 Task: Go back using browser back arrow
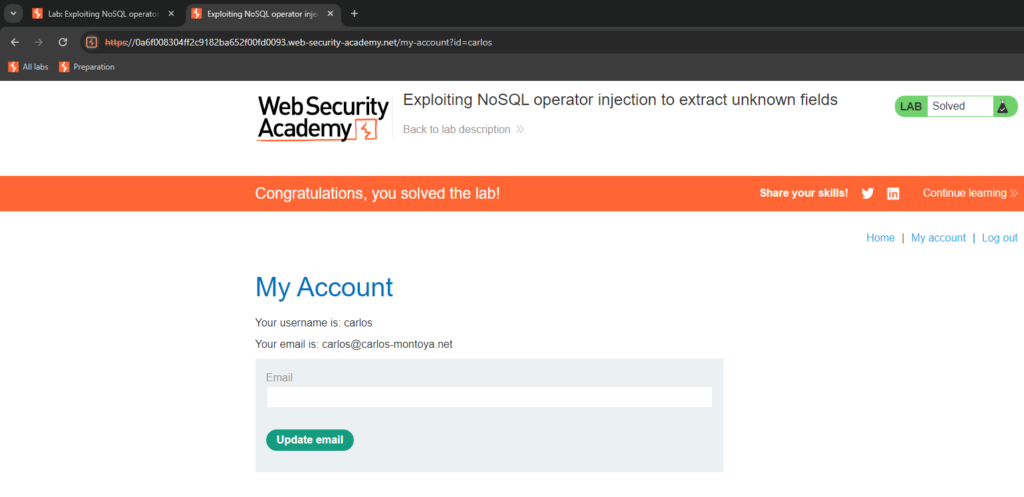point(14,42)
